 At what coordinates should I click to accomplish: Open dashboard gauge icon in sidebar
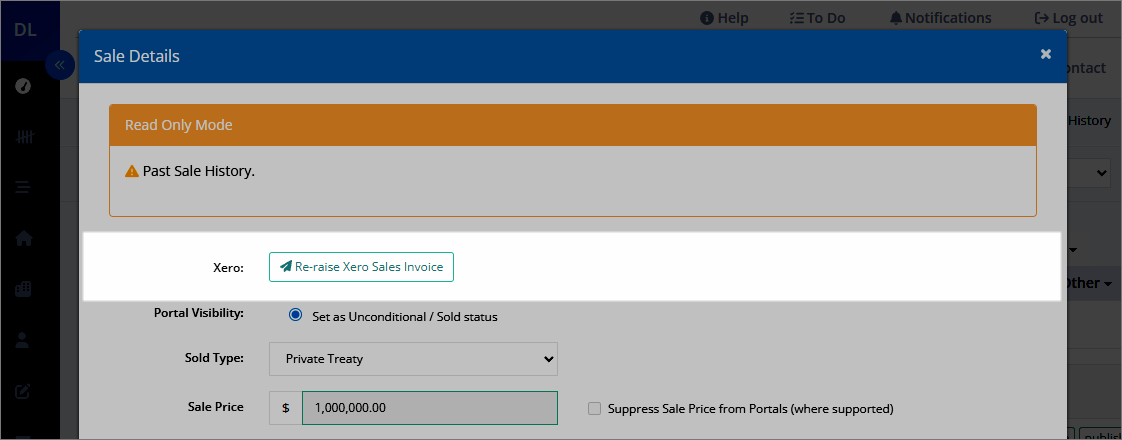pos(23,87)
